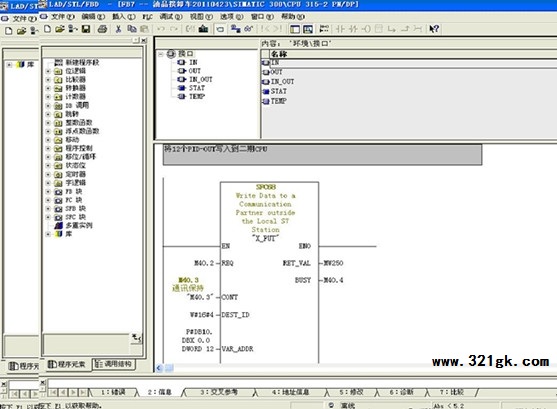Insert empty box icon

(379, 29)
